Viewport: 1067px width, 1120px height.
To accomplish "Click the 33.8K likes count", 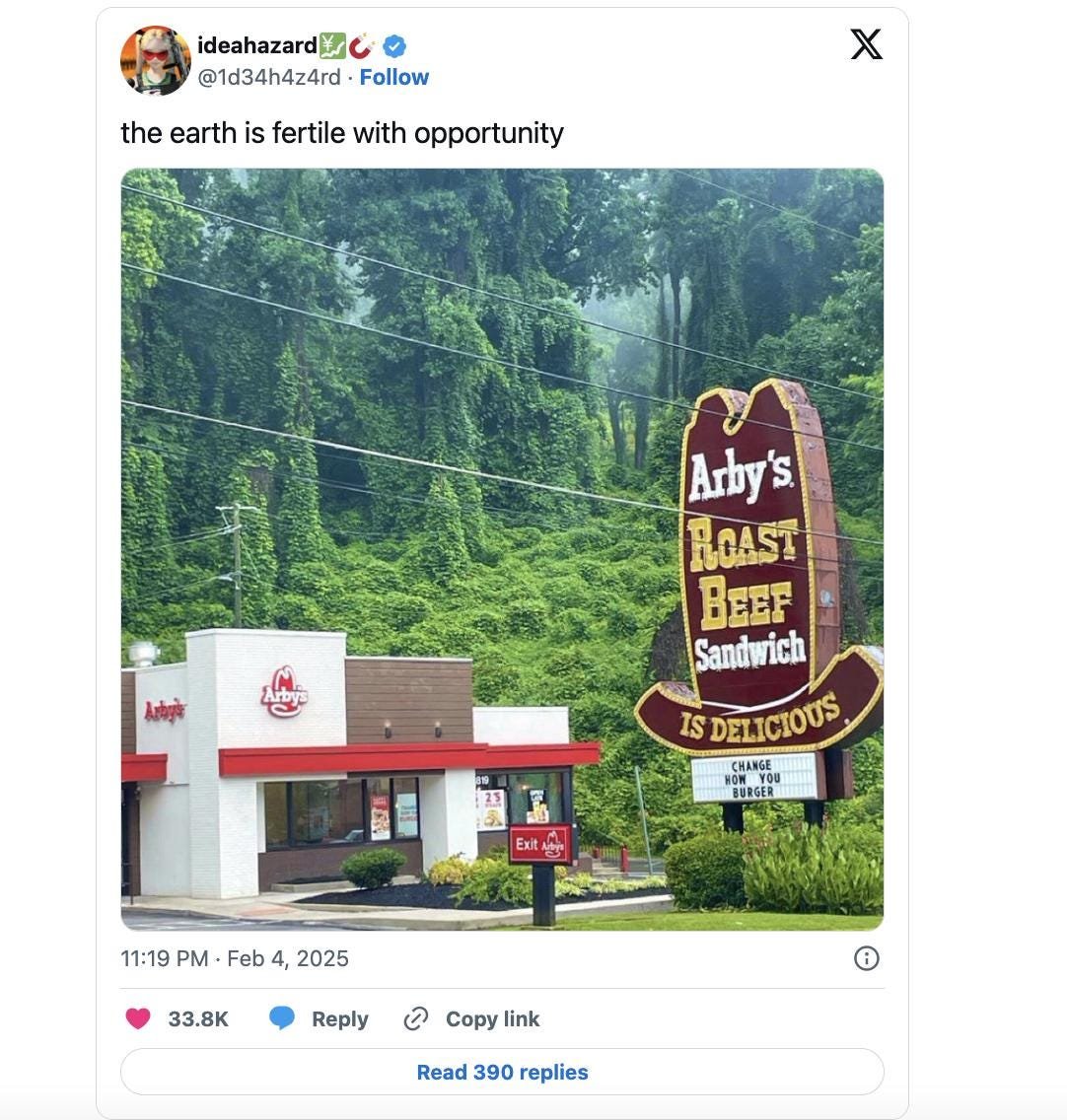I will [198, 1019].
